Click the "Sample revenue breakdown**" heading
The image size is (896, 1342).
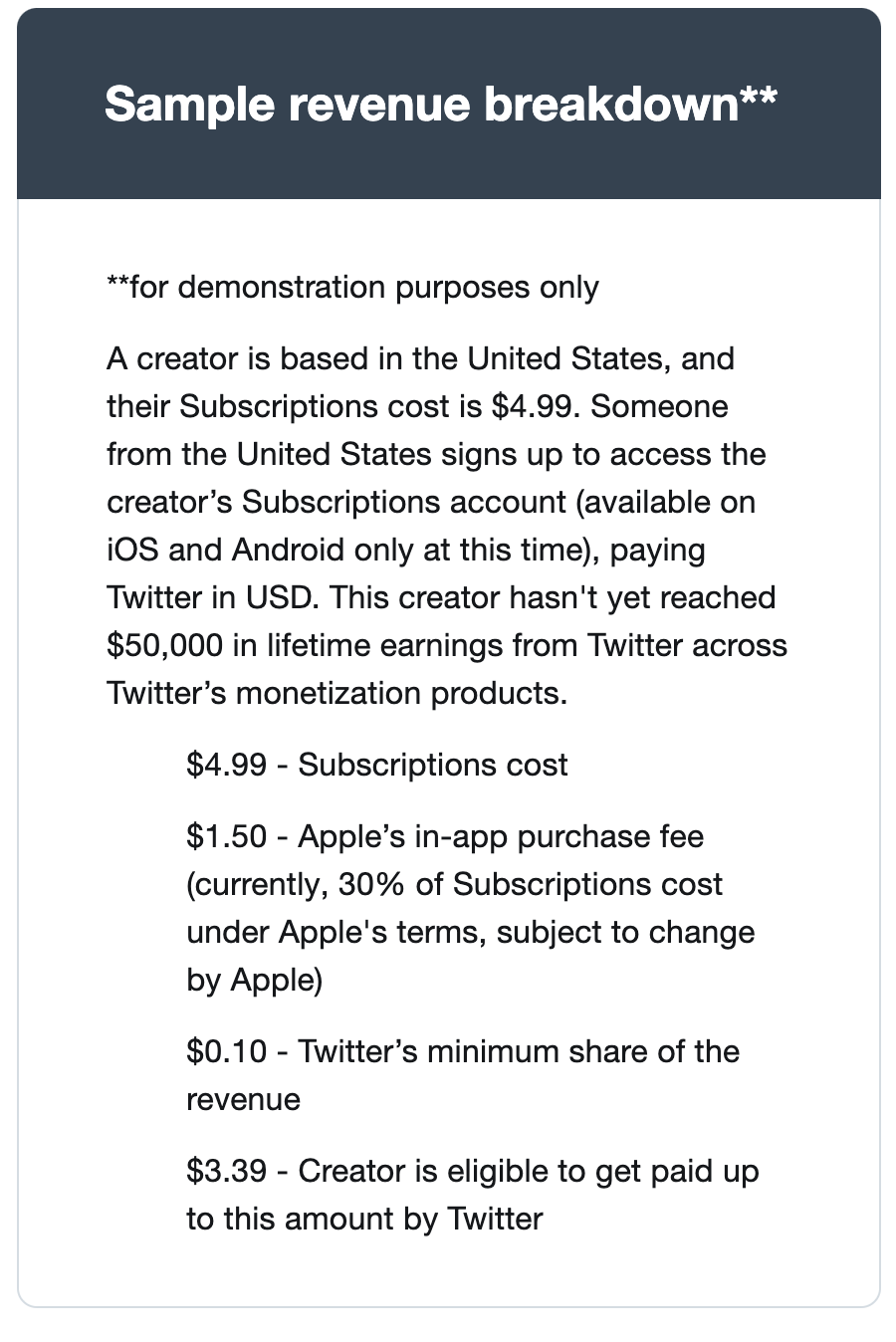click(440, 104)
